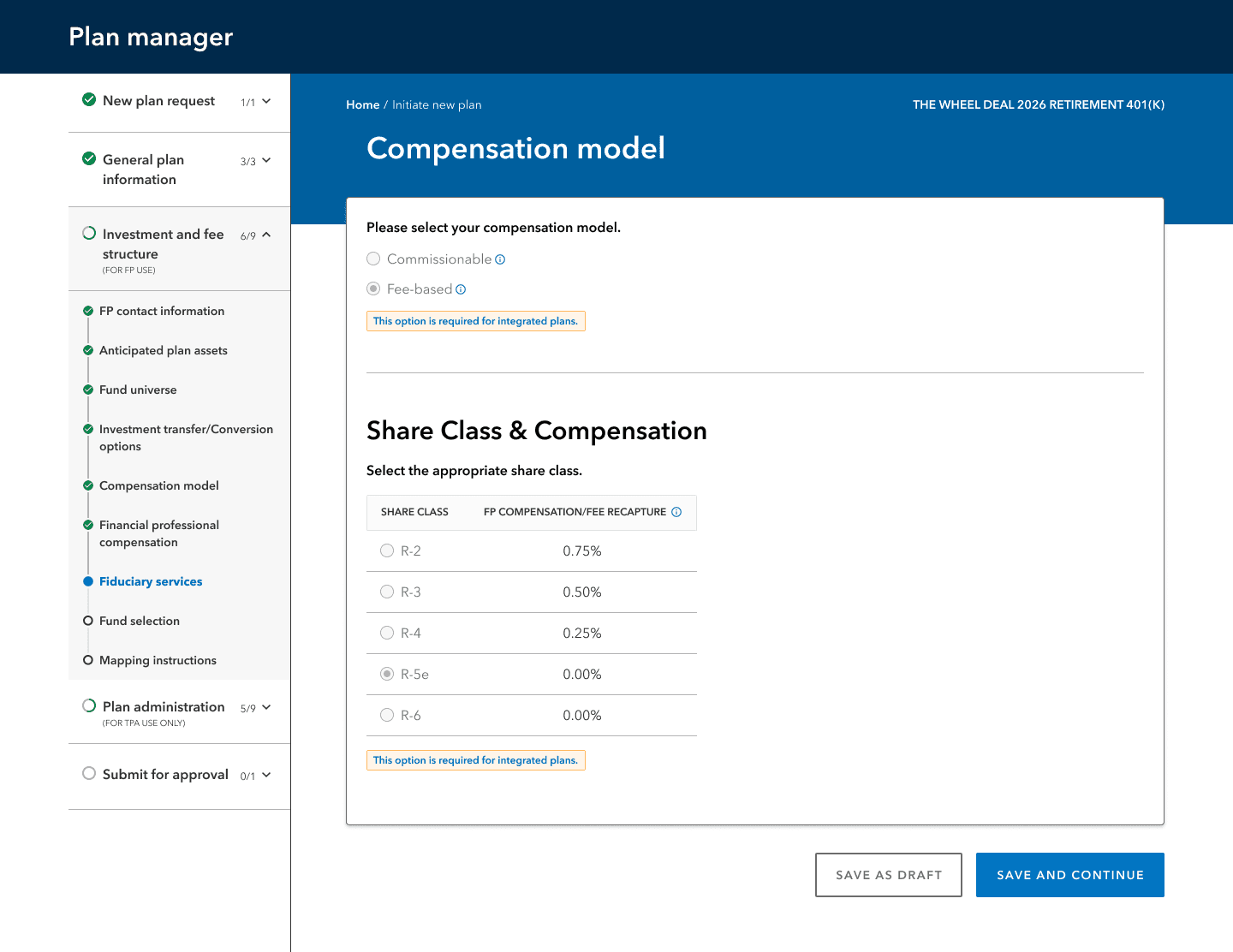The height and width of the screenshot is (952, 1233).
Task: Click the Save and Continue button
Action: 1070,875
